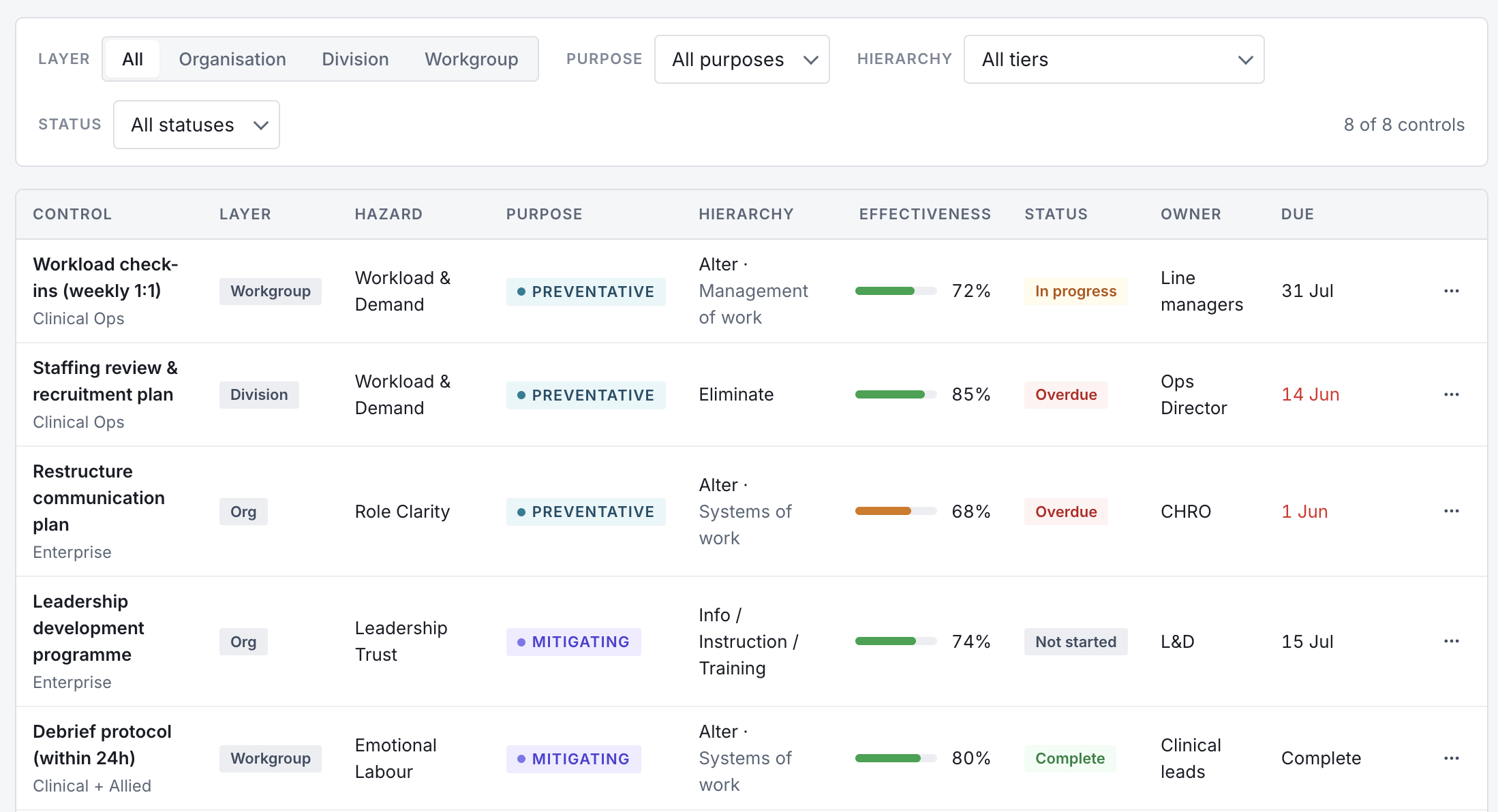The width and height of the screenshot is (1498, 812).
Task: Click Workgroup badge in Workload check-ins row
Action: coord(271,291)
